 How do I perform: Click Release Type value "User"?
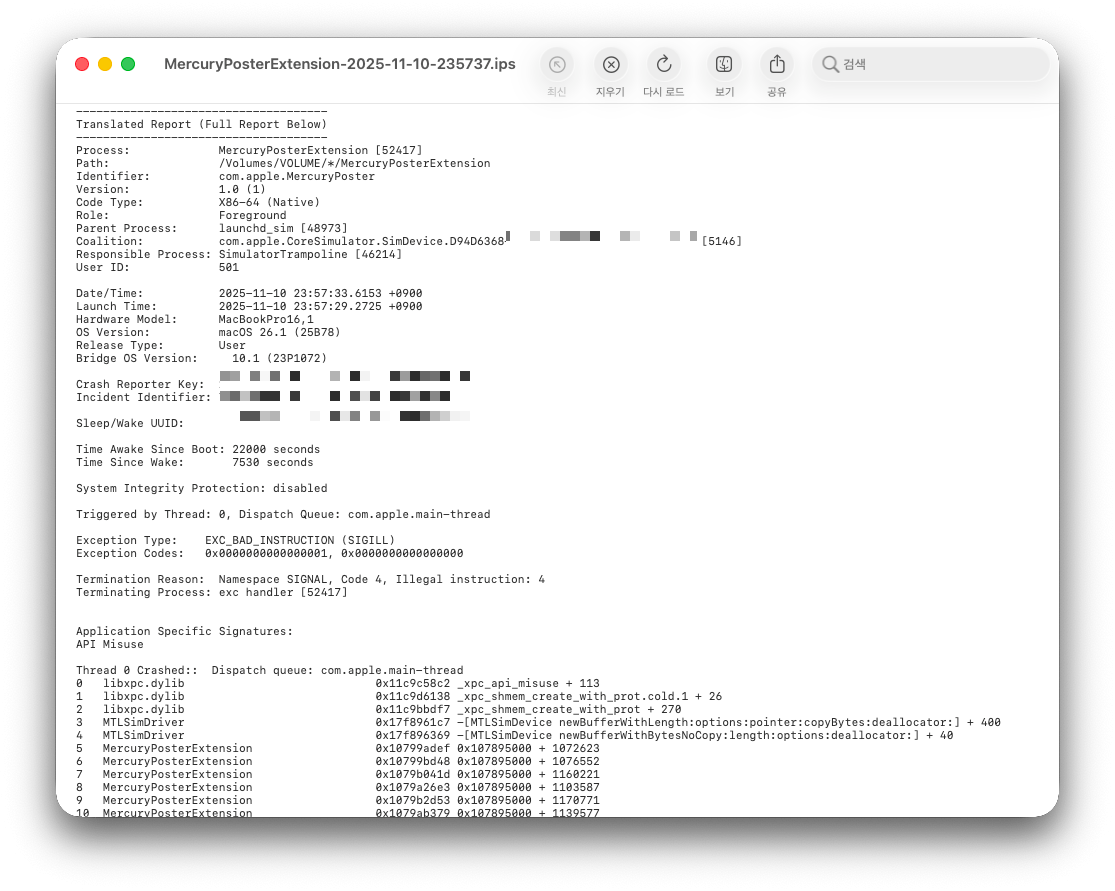[232, 345]
